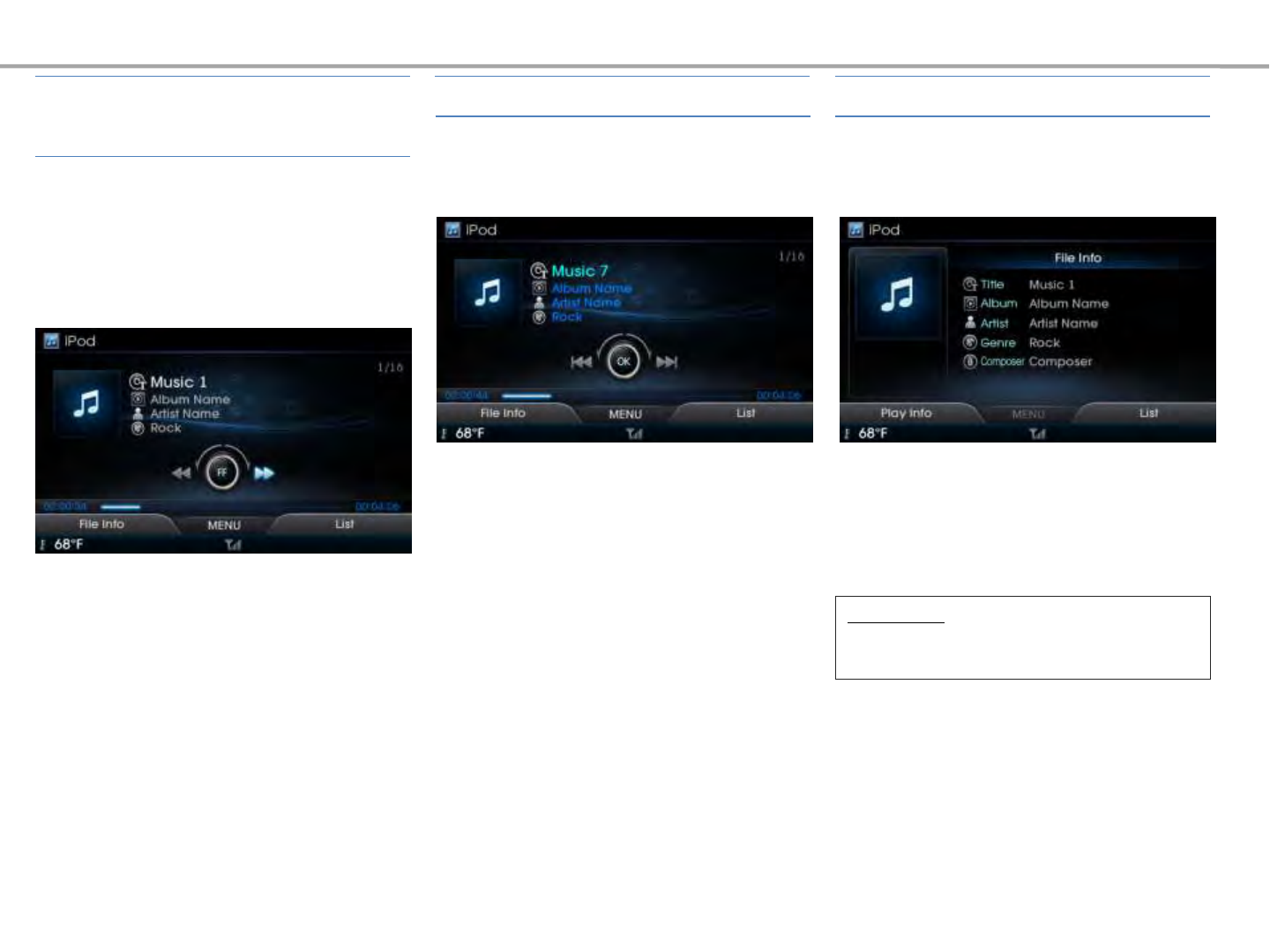This screenshot has width=1270, height=952.
Task: Click the File Info heading
Action: (1078, 258)
